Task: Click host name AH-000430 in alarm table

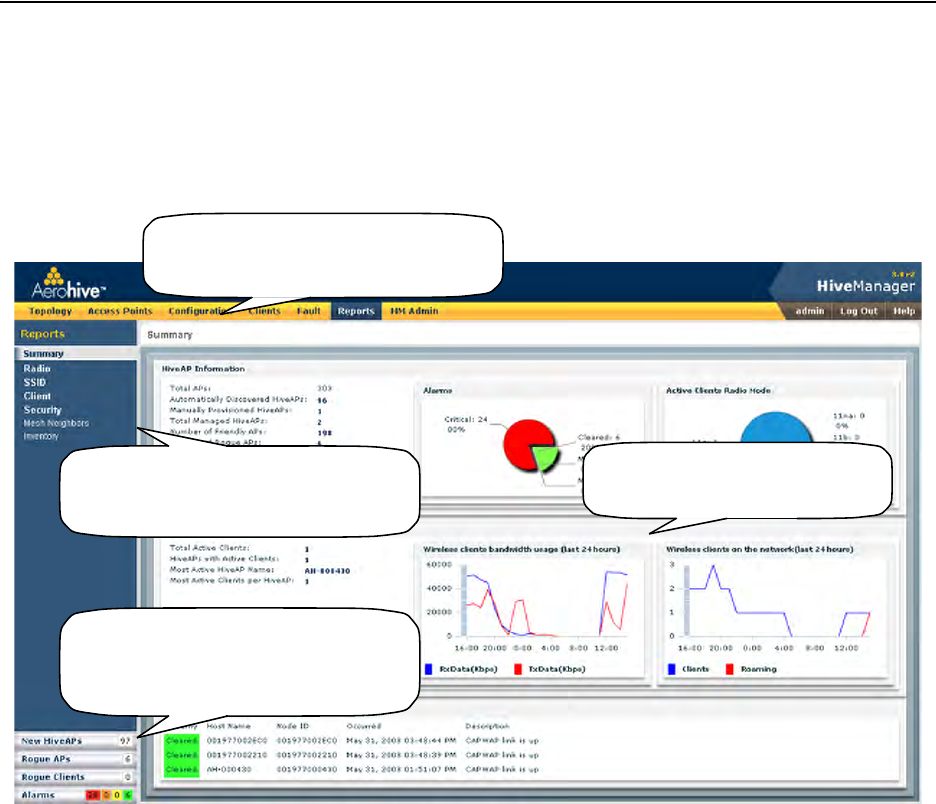Action: (x=229, y=769)
